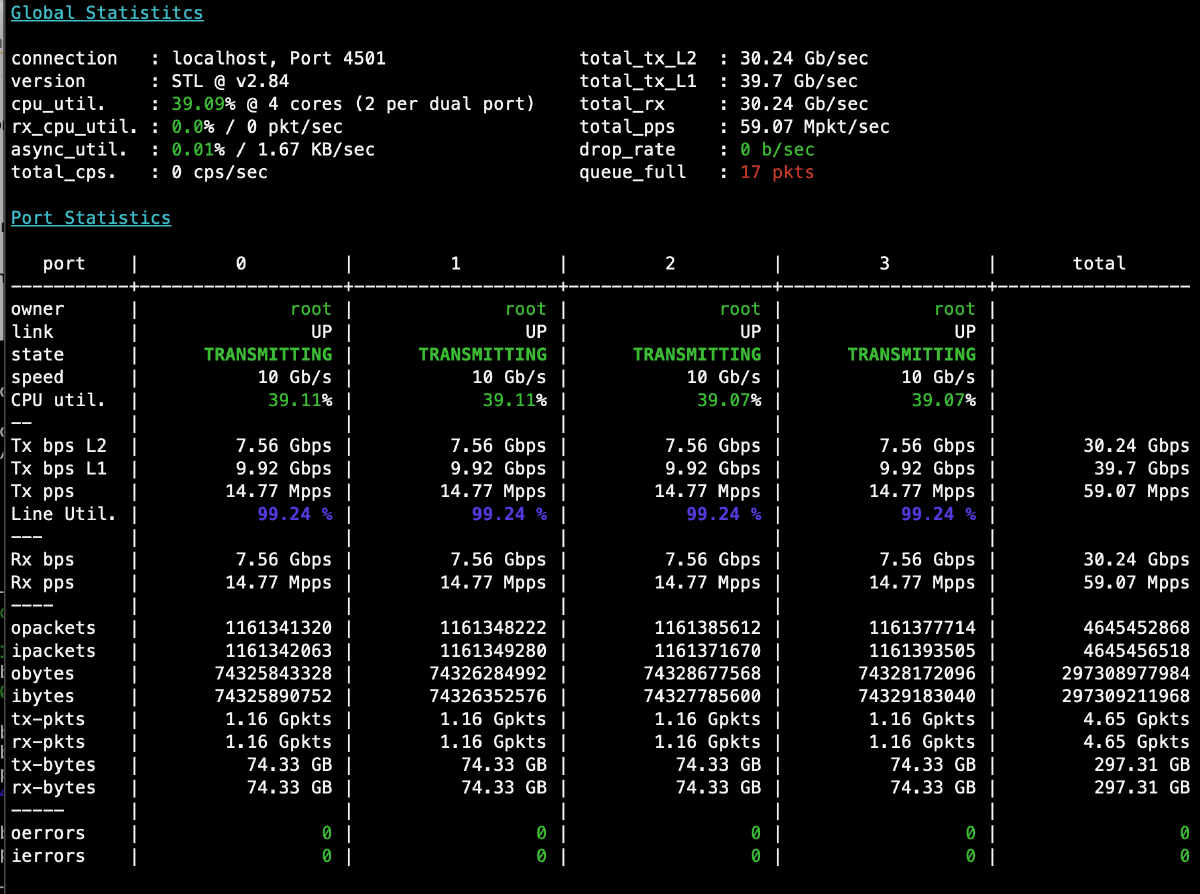The width and height of the screenshot is (1200, 894).
Task: Click the Port Statistics underlined heading
Action: [91, 218]
